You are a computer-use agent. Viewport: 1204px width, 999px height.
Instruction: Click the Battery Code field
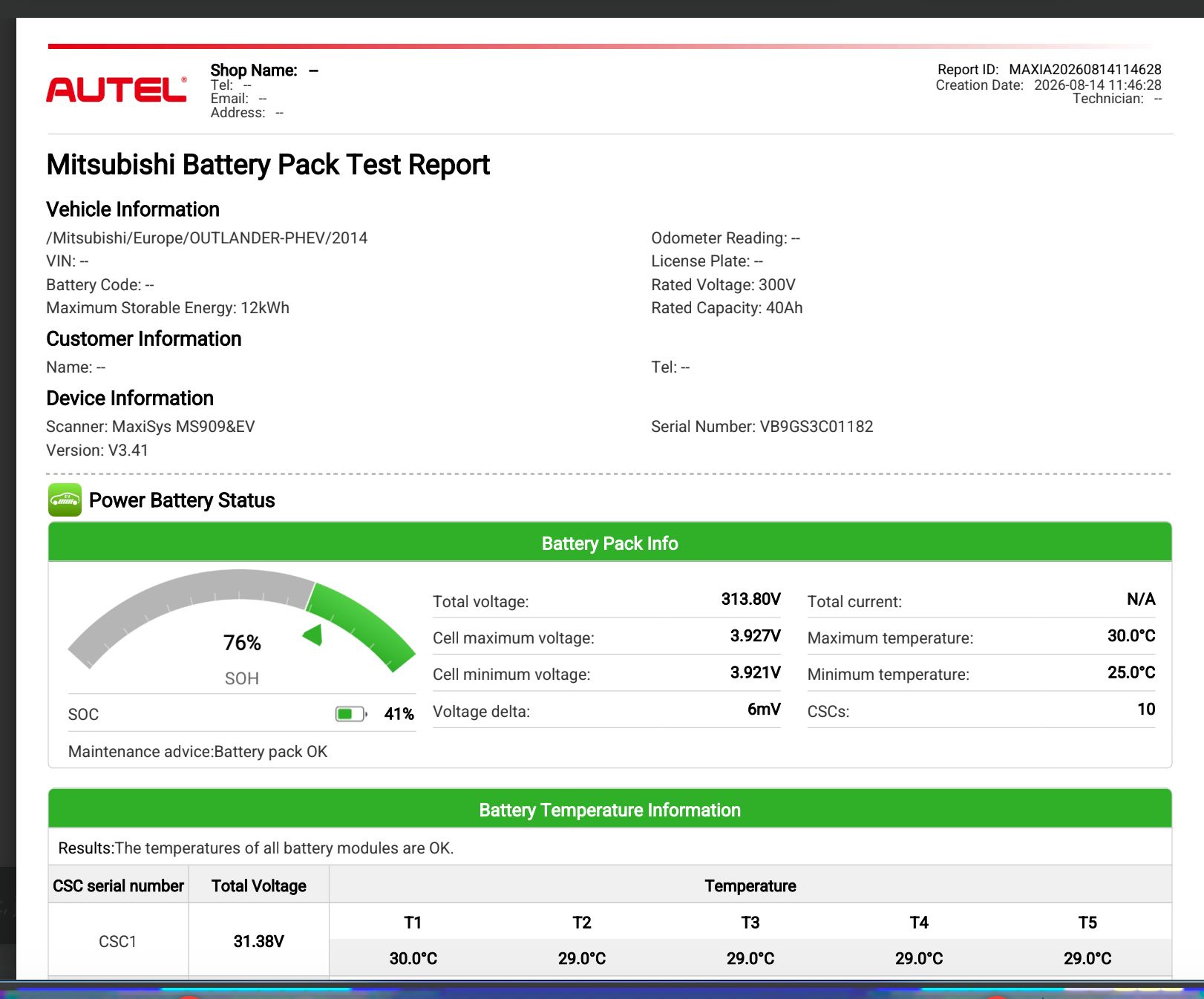click(x=100, y=285)
